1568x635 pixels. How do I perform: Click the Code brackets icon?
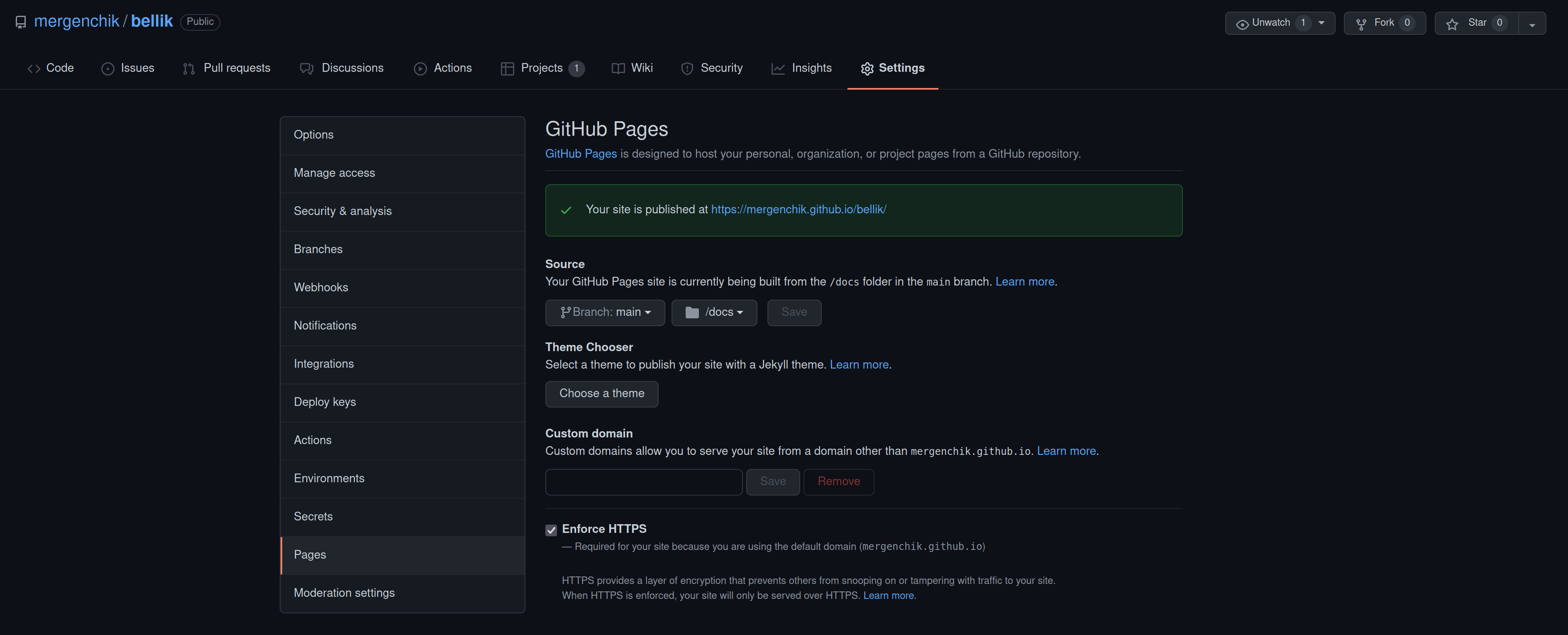[34, 69]
